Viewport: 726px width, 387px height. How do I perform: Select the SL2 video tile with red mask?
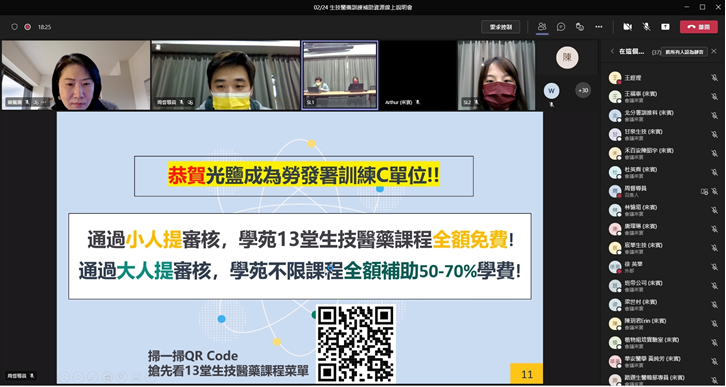(496, 75)
